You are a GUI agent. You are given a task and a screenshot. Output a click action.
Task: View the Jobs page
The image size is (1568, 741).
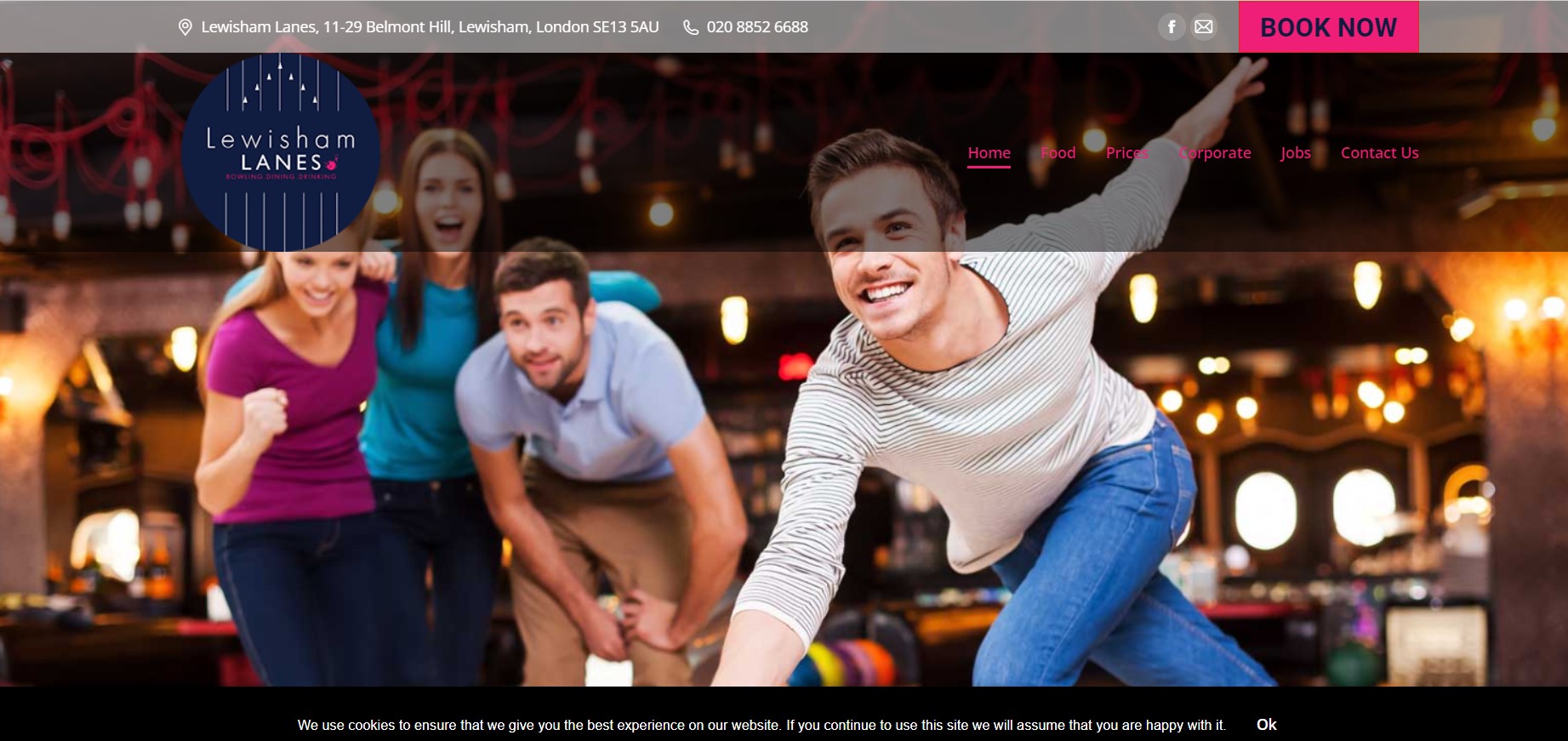click(1295, 153)
